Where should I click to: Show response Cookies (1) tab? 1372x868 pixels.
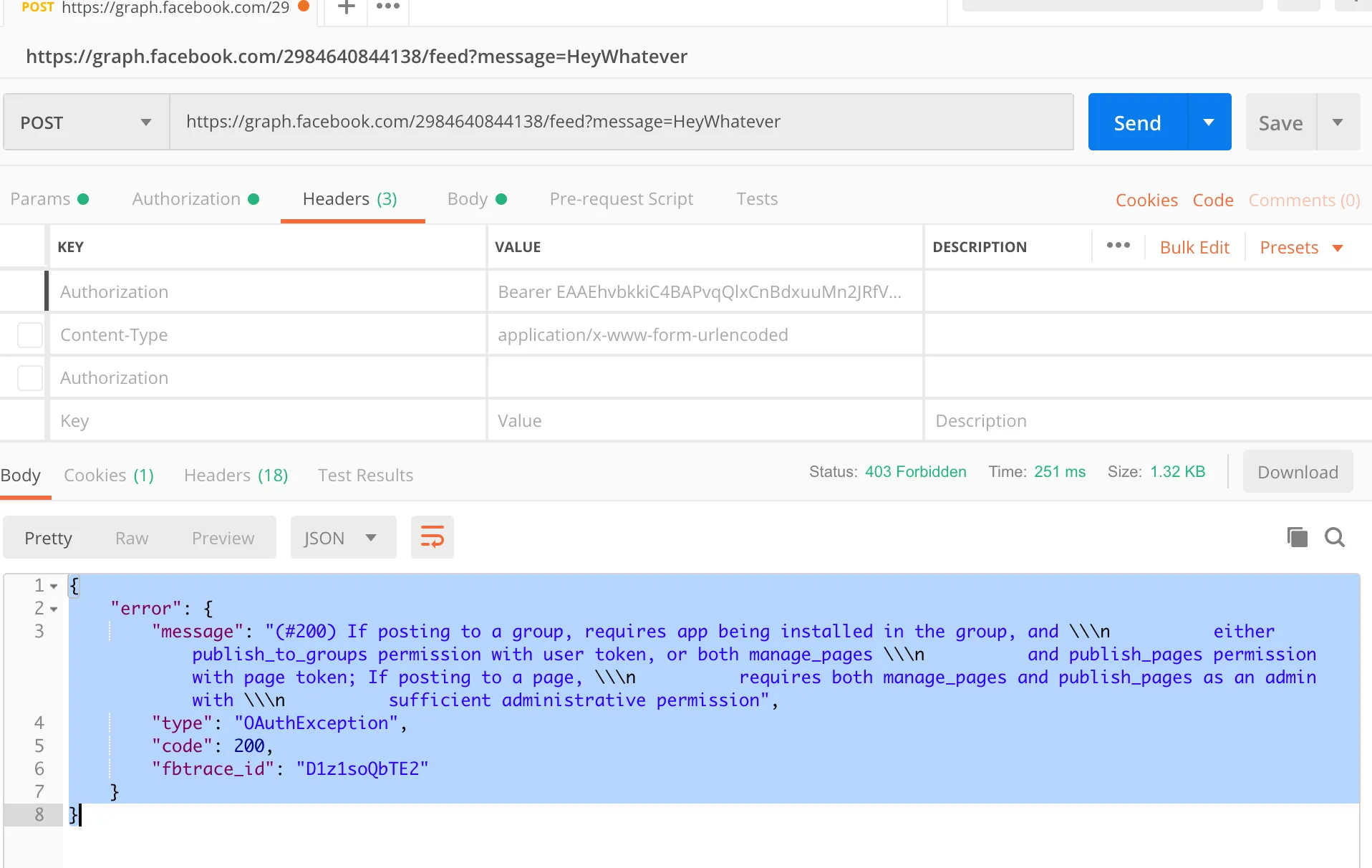coord(109,476)
